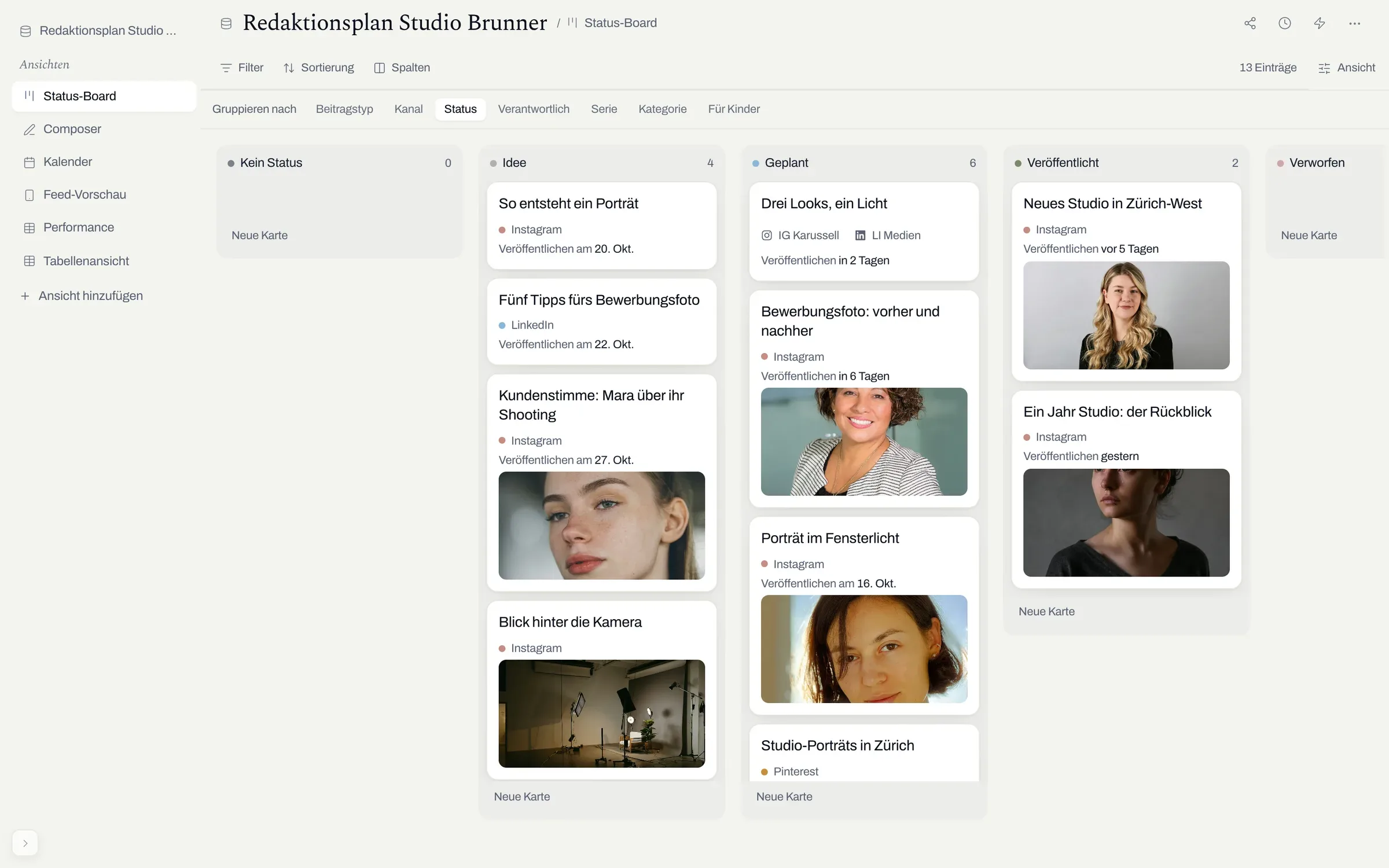
Task: Open the history clock icon
Action: (1285, 23)
